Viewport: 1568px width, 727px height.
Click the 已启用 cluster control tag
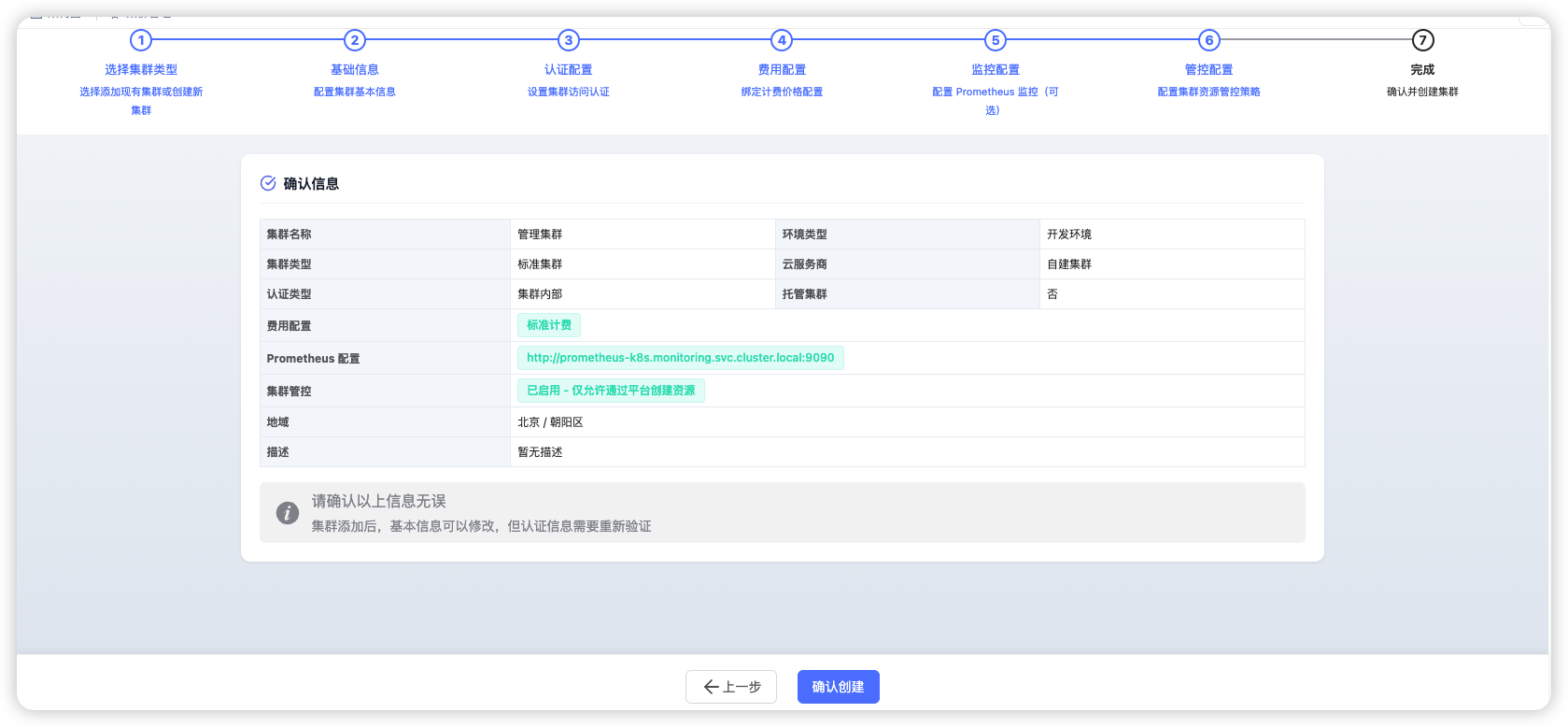point(611,391)
